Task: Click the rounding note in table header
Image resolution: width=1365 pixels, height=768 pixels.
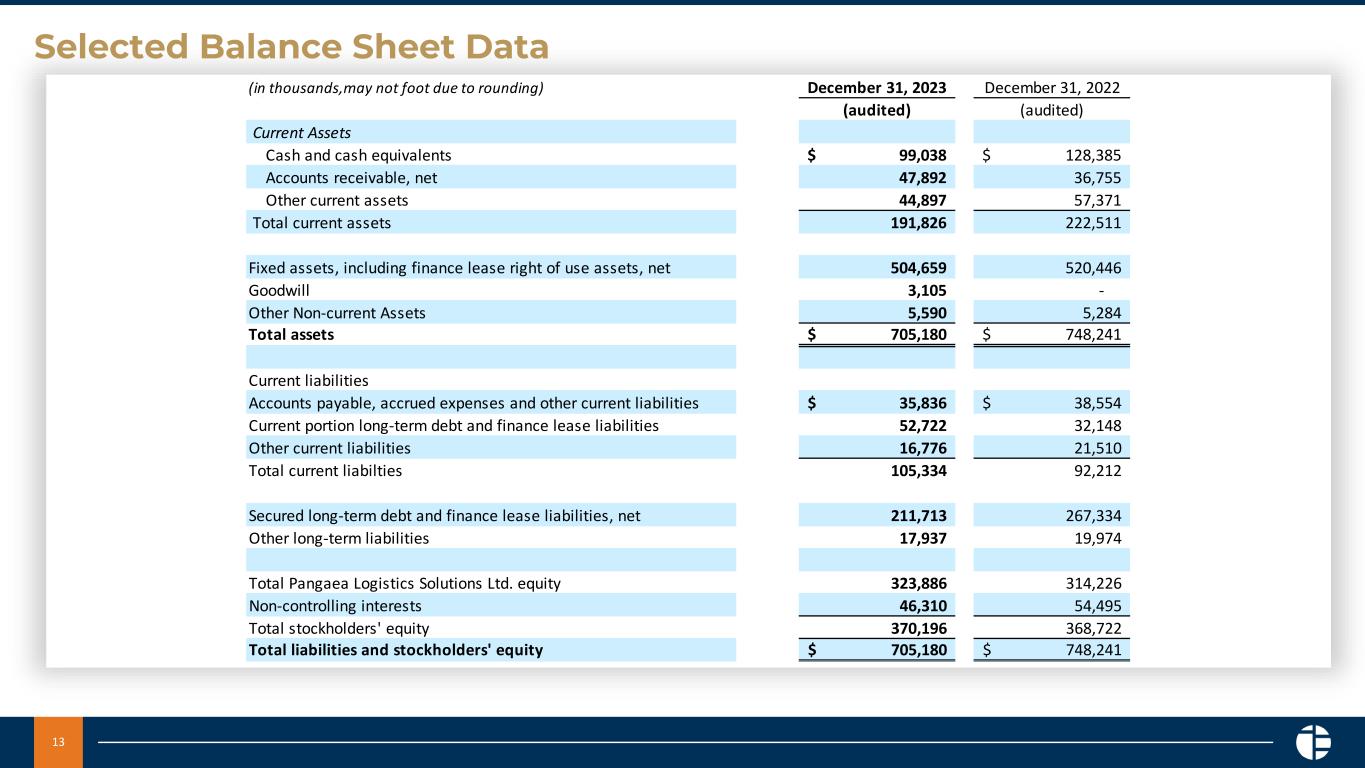Action: click(x=395, y=87)
